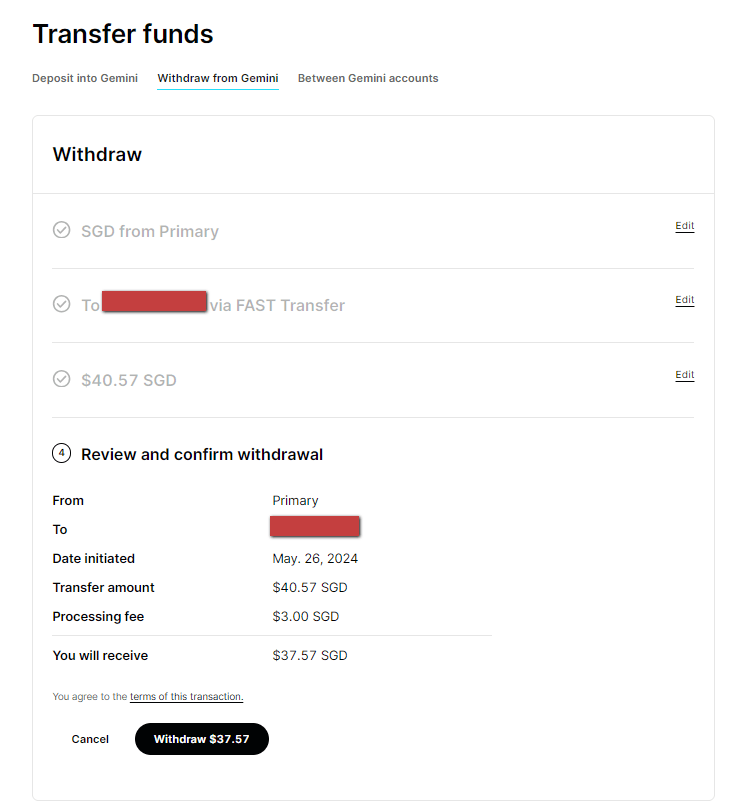Viewport: 733px width, 808px height.
Task: Edit the $40.57 SGD amount step
Action: pos(684,375)
